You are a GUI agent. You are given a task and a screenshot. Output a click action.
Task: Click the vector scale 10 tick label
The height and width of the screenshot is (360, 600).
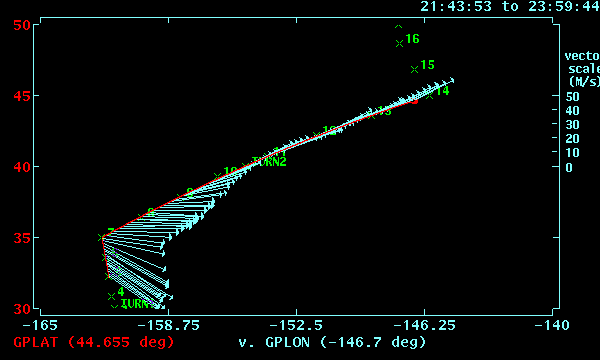click(572, 153)
